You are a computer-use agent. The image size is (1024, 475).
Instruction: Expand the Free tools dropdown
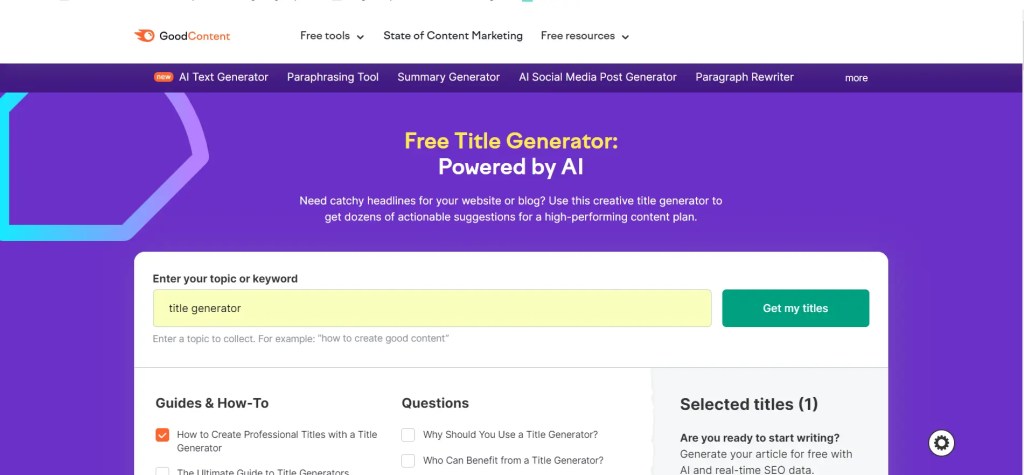coord(332,36)
